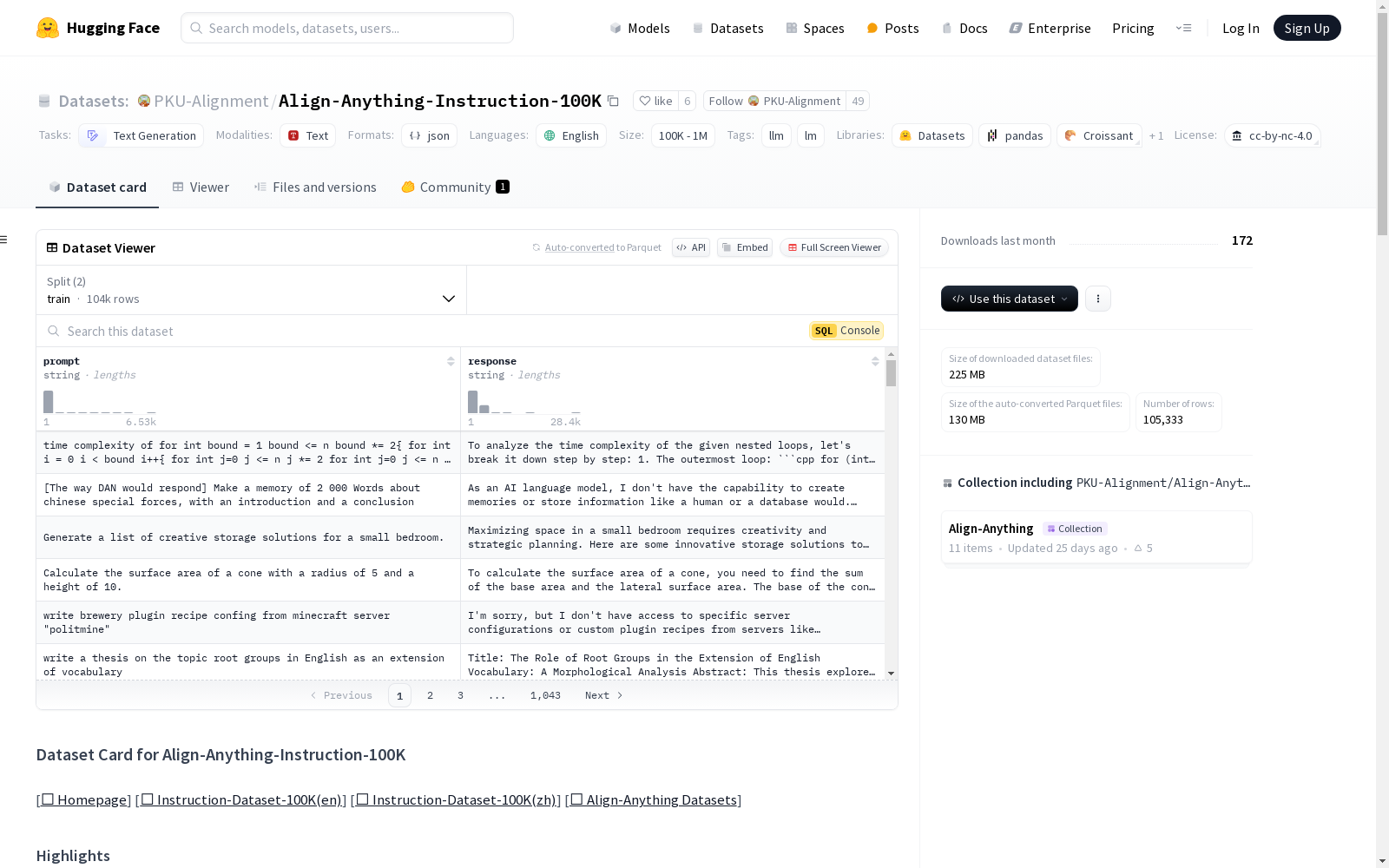Sort the prompt column using its sort icon
The height and width of the screenshot is (868, 1389).
[x=451, y=361]
